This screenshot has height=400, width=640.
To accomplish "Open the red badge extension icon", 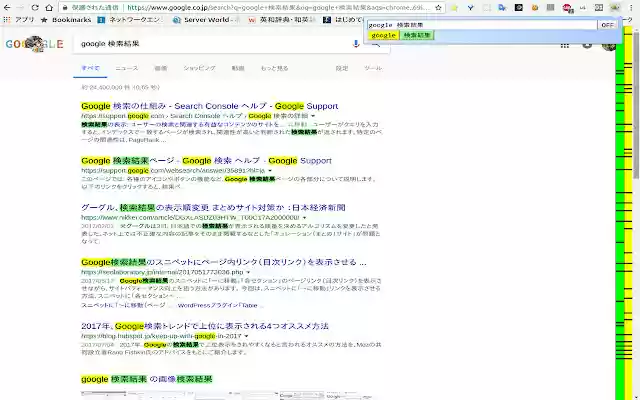I will tap(567, 8).
